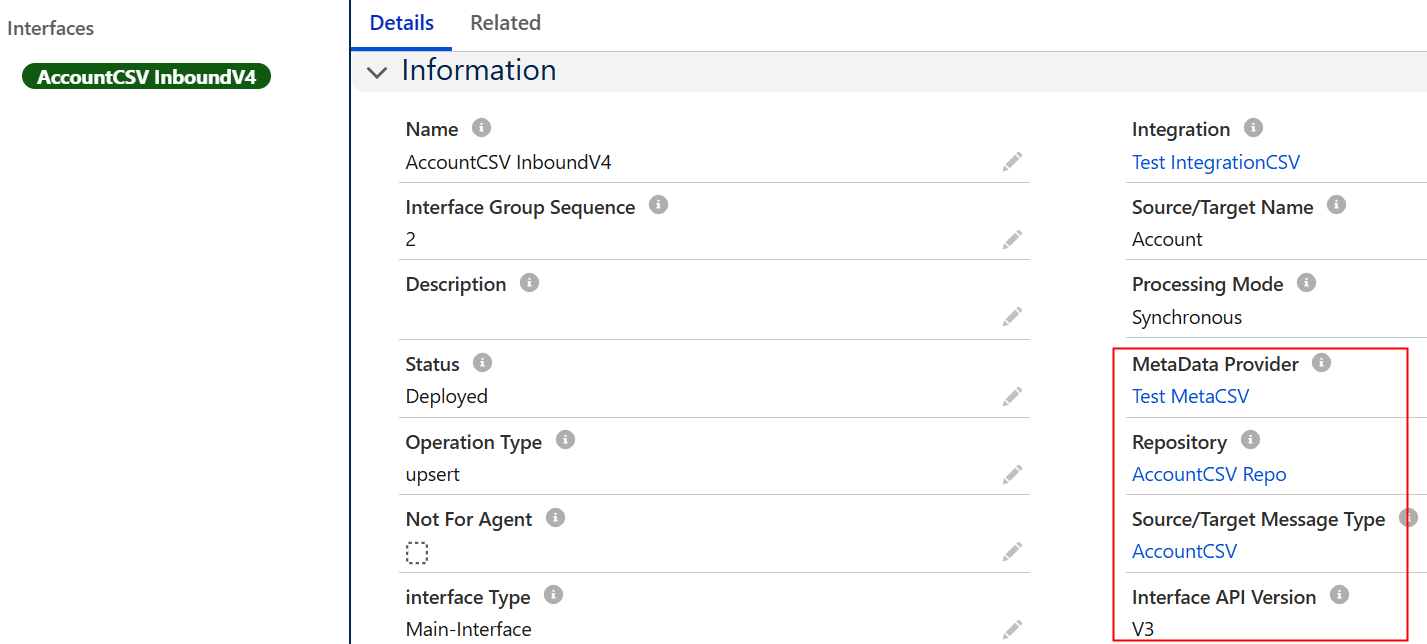This screenshot has width=1427, height=644.
Task: Click the Interfaces heading text
Action: [x=51, y=28]
